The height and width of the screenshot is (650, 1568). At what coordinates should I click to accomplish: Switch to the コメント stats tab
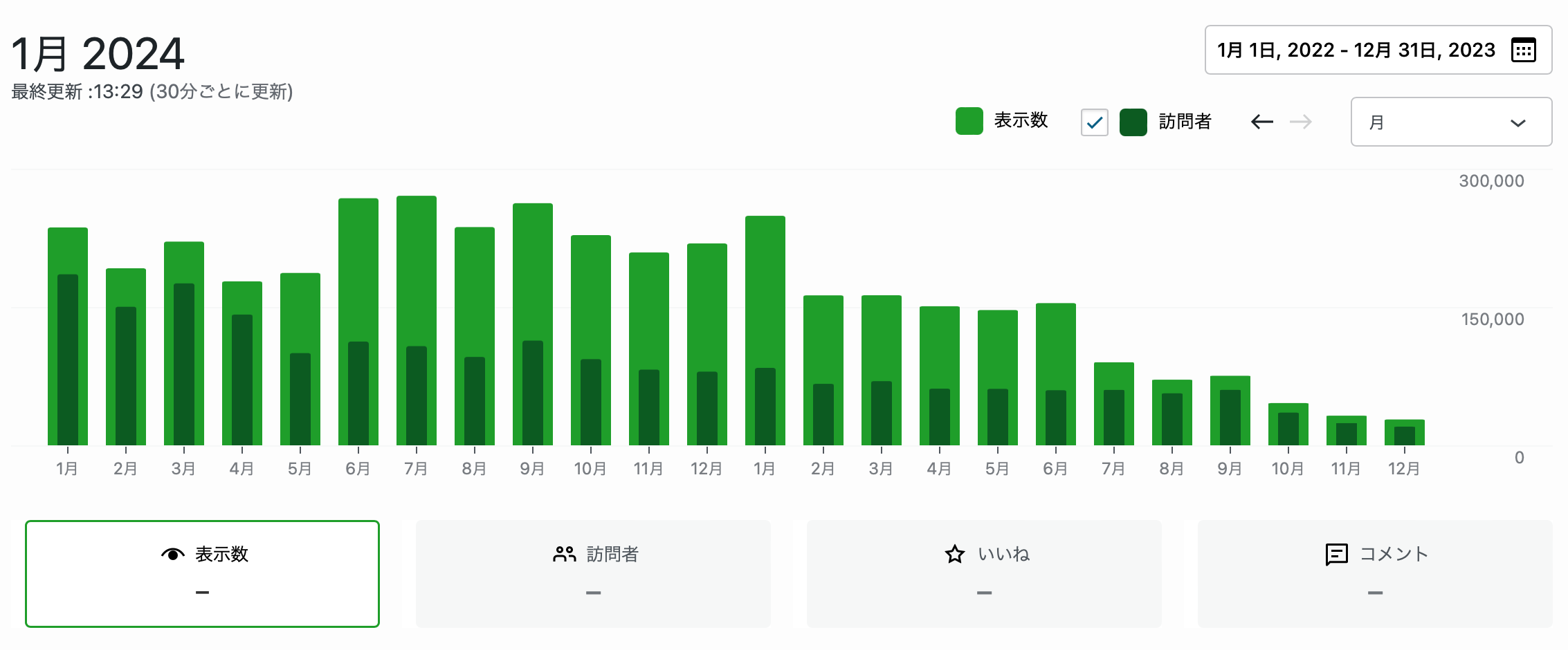[1375, 574]
